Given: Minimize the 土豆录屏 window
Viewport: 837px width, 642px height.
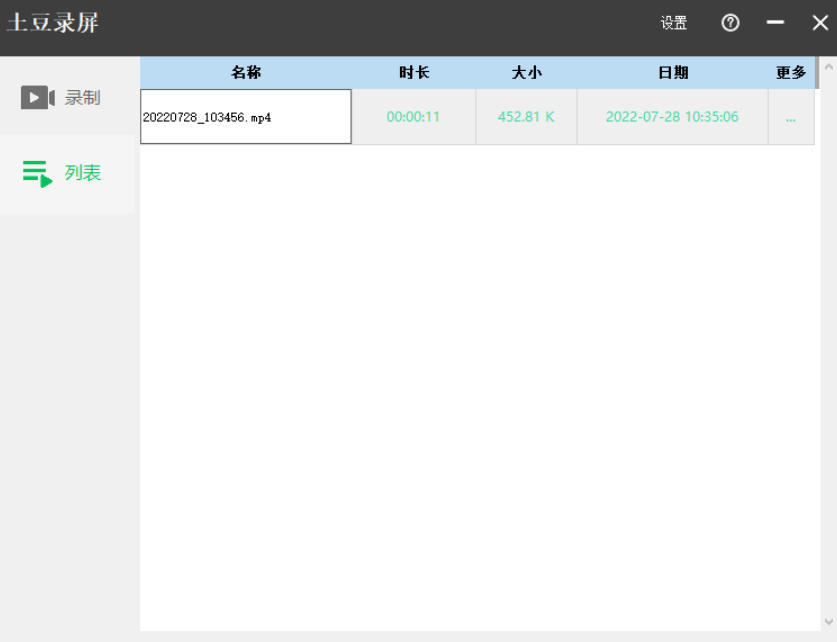Looking at the screenshot, I should 775,23.
